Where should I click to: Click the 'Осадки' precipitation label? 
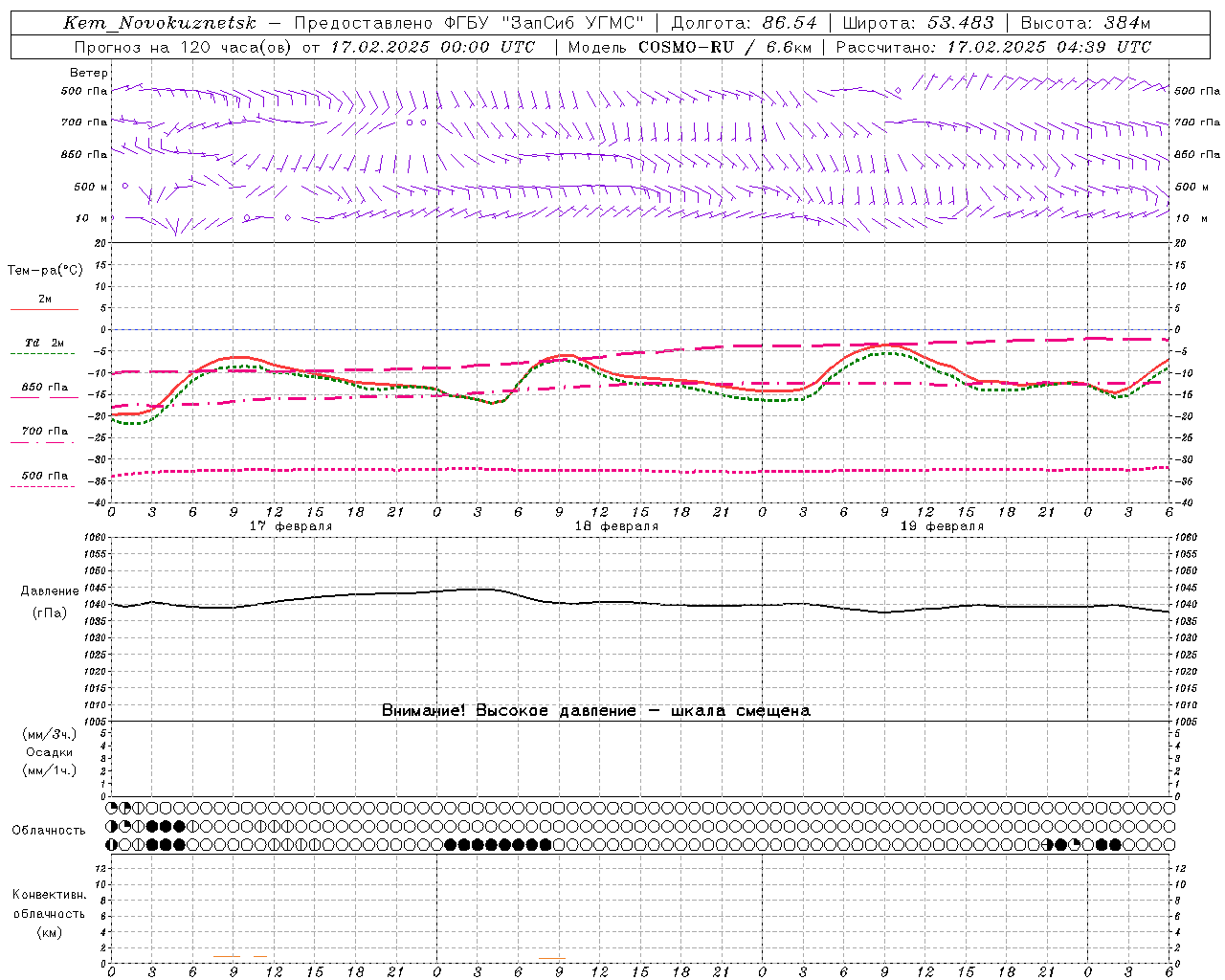click(50, 752)
